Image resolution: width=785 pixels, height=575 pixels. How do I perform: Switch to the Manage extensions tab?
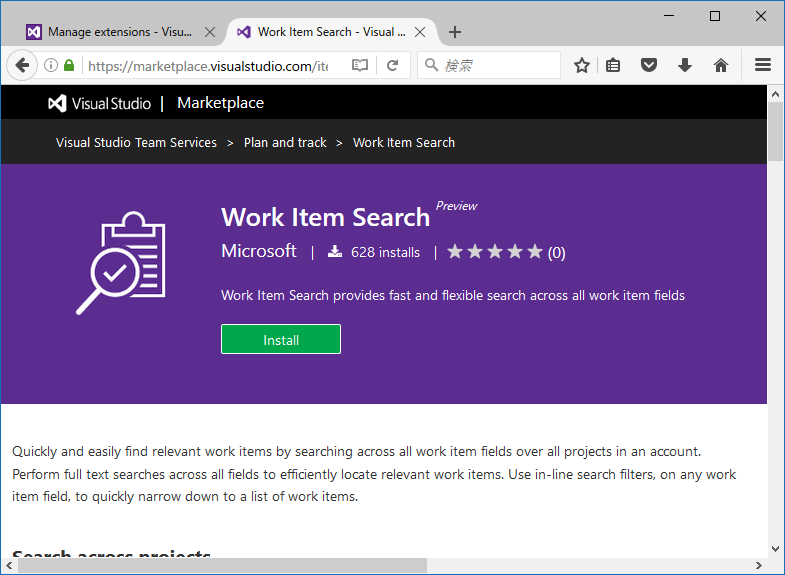[120, 32]
